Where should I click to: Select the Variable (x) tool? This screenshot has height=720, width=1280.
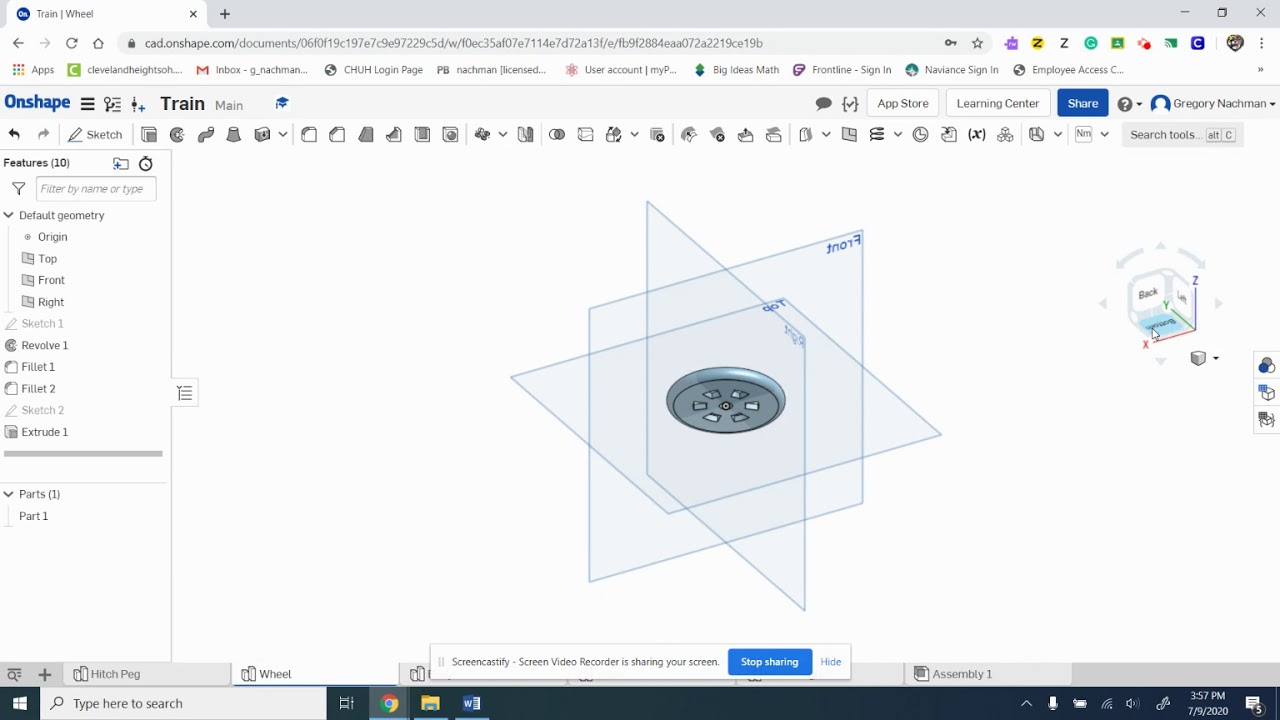click(977, 135)
